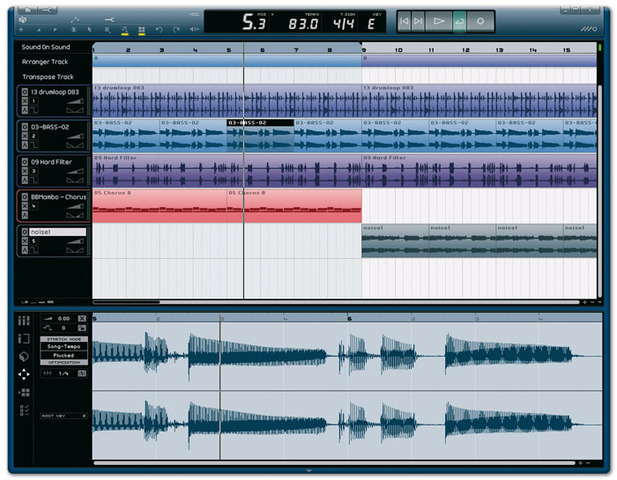This screenshot has height=480, width=617.
Task: Undo the last action
Action: [x=159, y=30]
